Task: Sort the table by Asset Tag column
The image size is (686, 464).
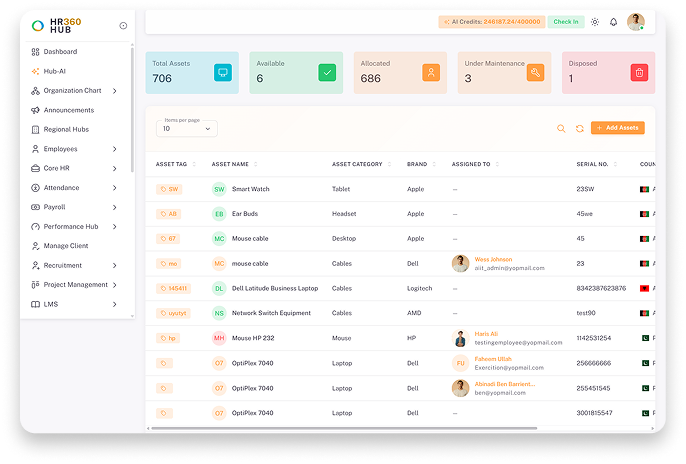Action: [194, 164]
